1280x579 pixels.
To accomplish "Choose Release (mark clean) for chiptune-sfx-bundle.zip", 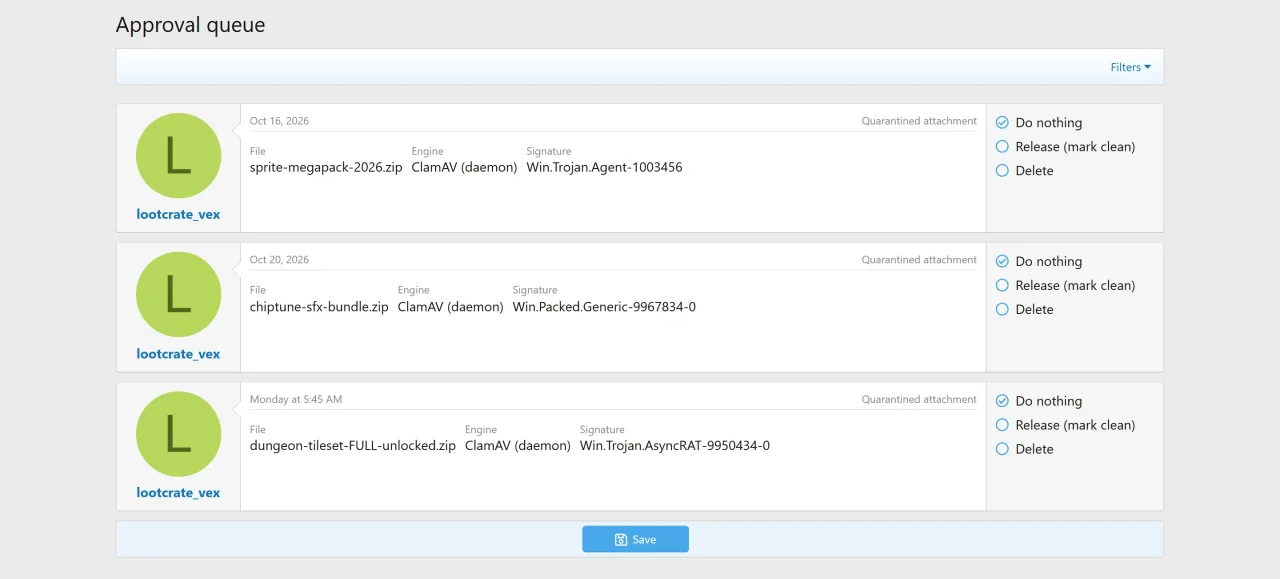I will pos(1065,286).
